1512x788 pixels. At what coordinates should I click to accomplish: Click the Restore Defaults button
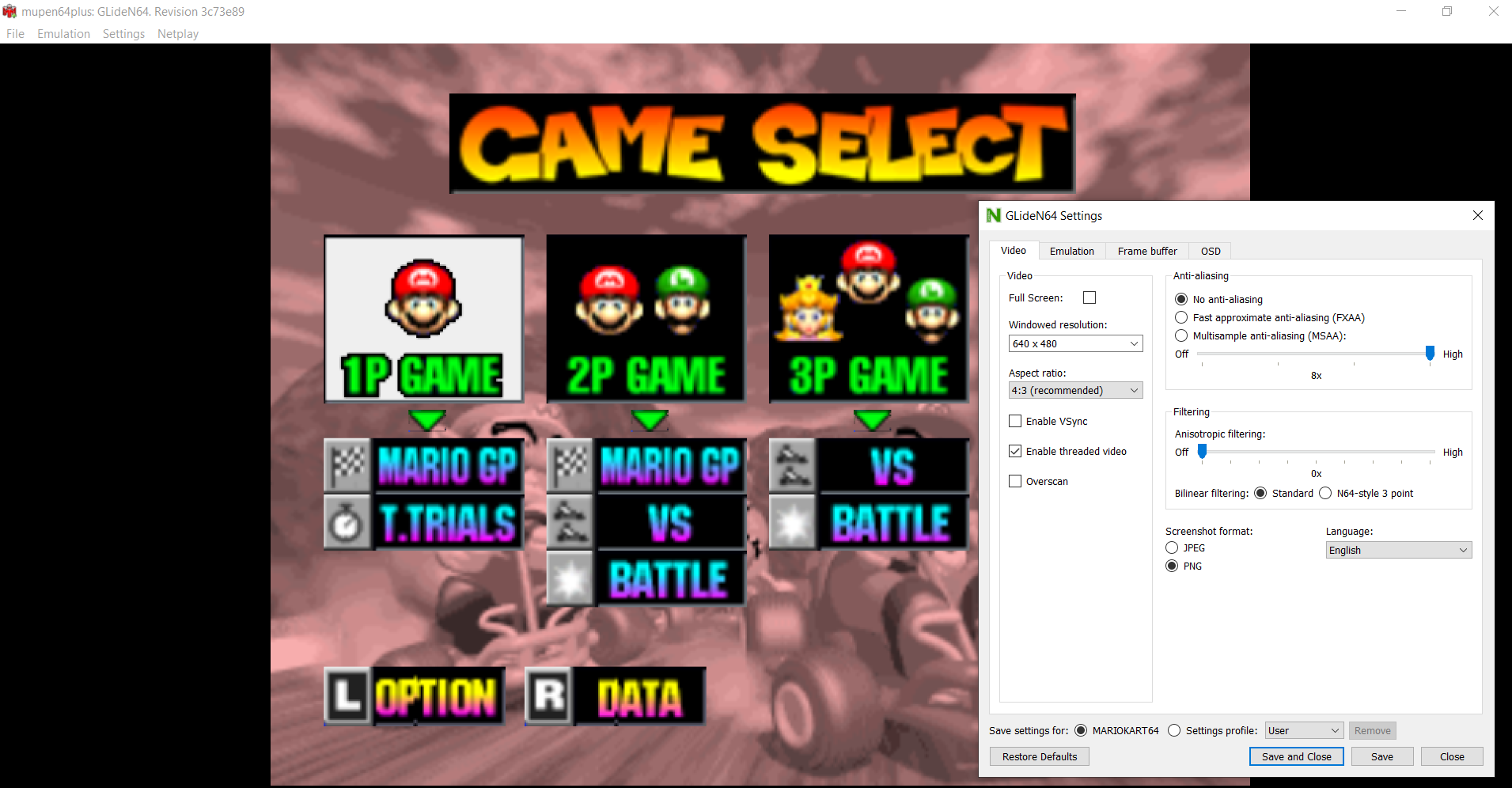click(x=1039, y=756)
